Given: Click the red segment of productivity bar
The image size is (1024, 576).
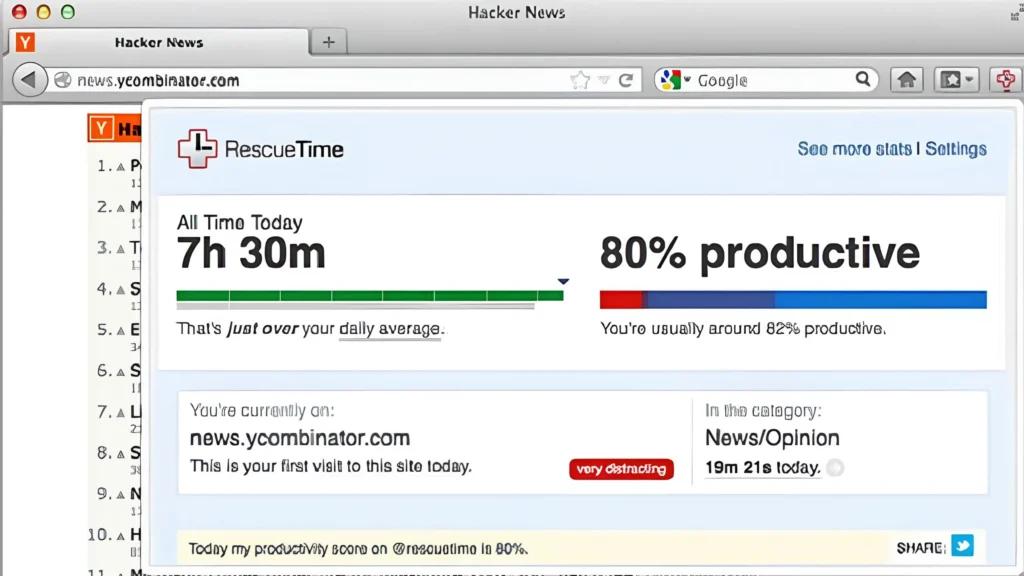Looking at the screenshot, I should (x=621, y=300).
